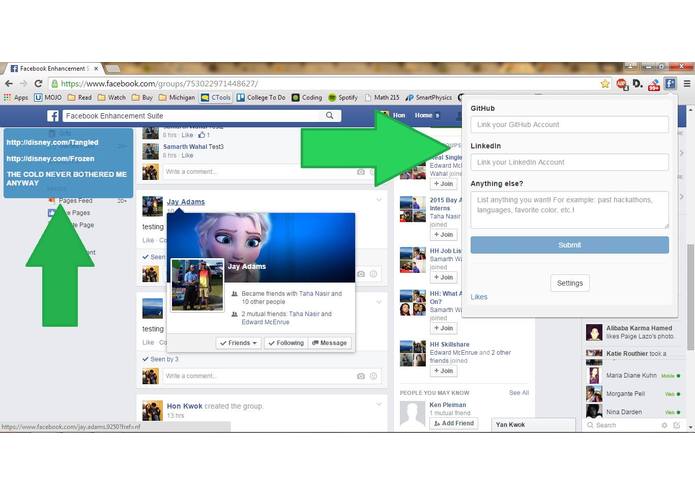Click Hon Kwok created the group name
The height and width of the screenshot is (494, 695).
click(184, 406)
